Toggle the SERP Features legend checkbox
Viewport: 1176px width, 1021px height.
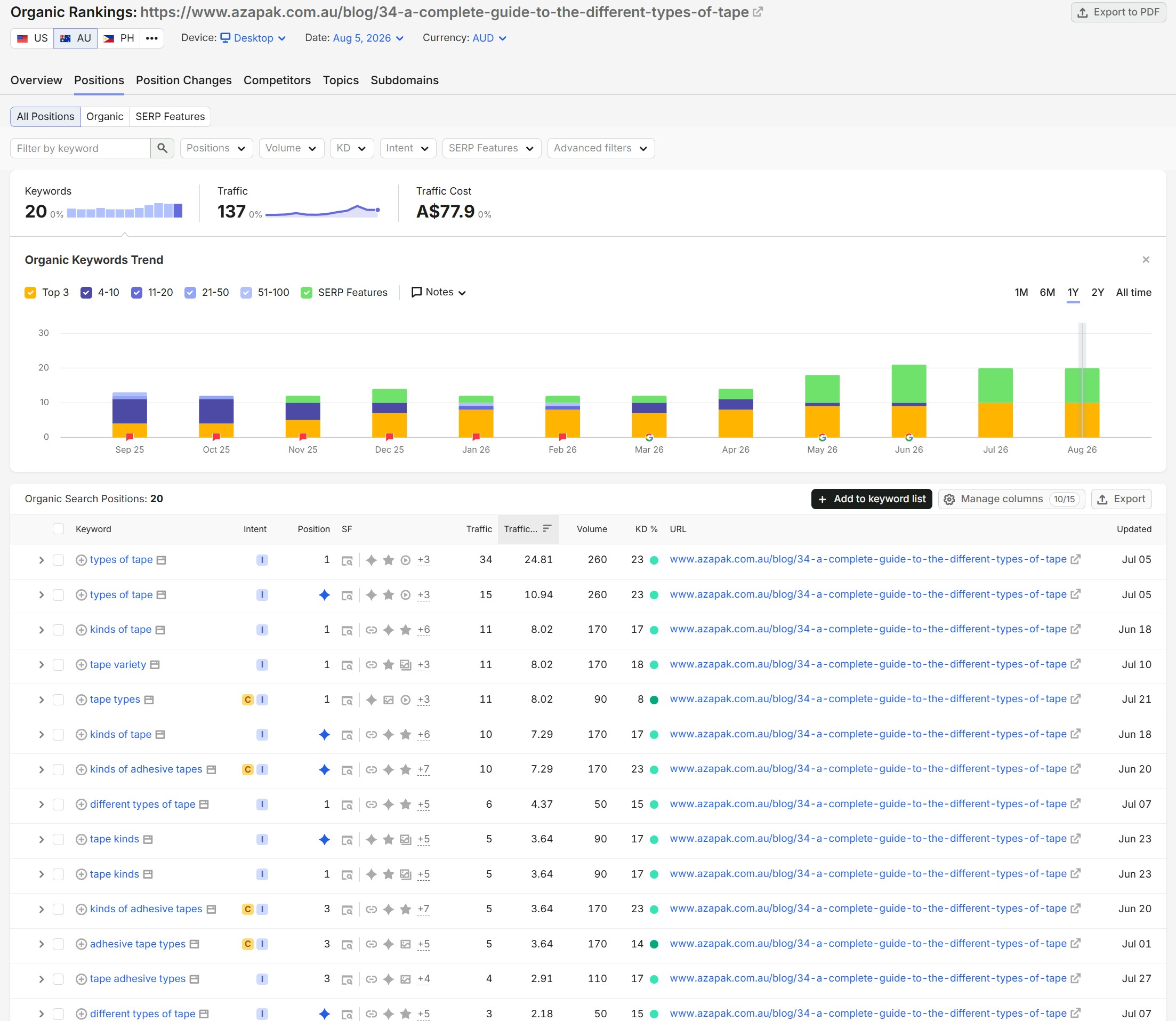tap(307, 293)
